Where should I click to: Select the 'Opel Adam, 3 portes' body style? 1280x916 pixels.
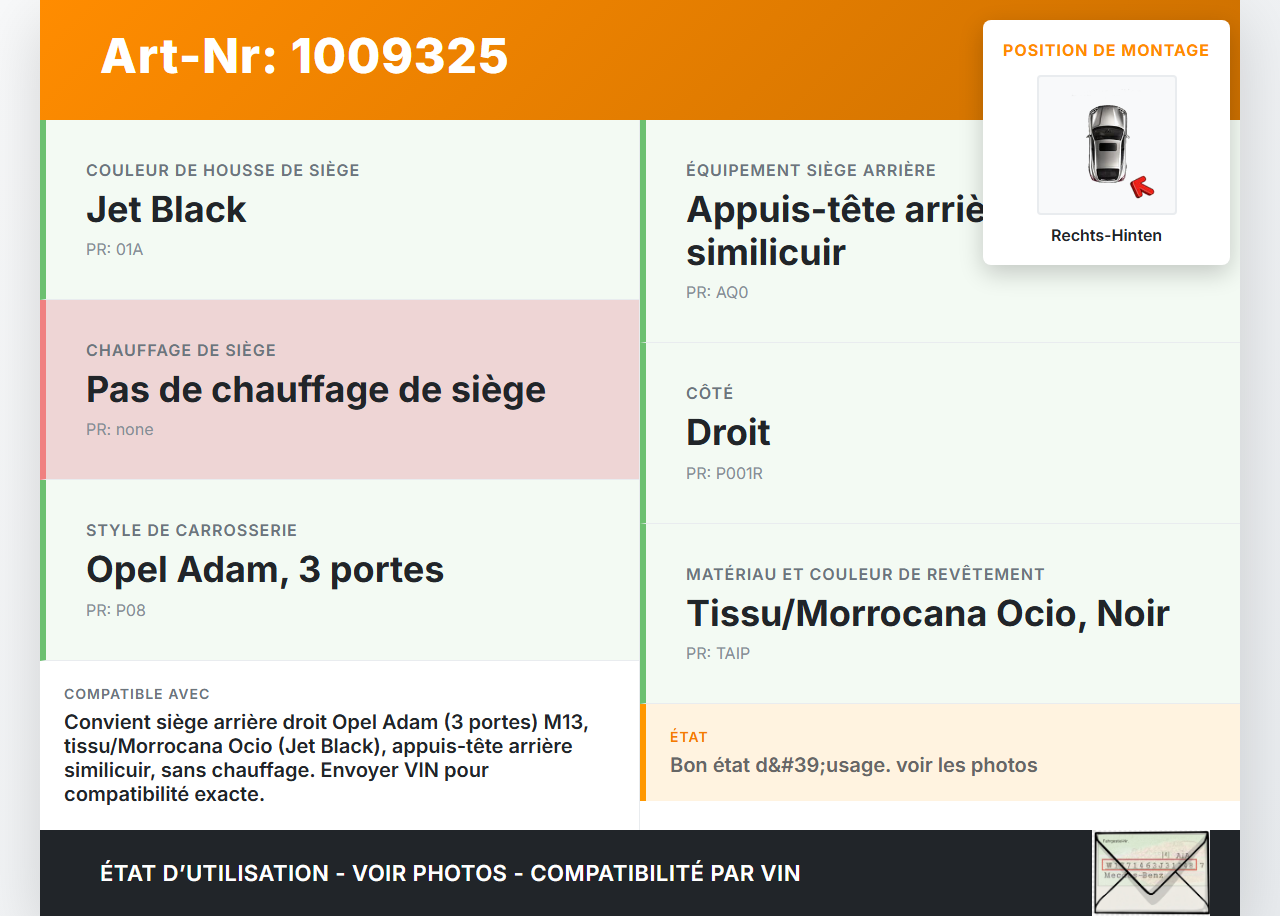point(265,569)
